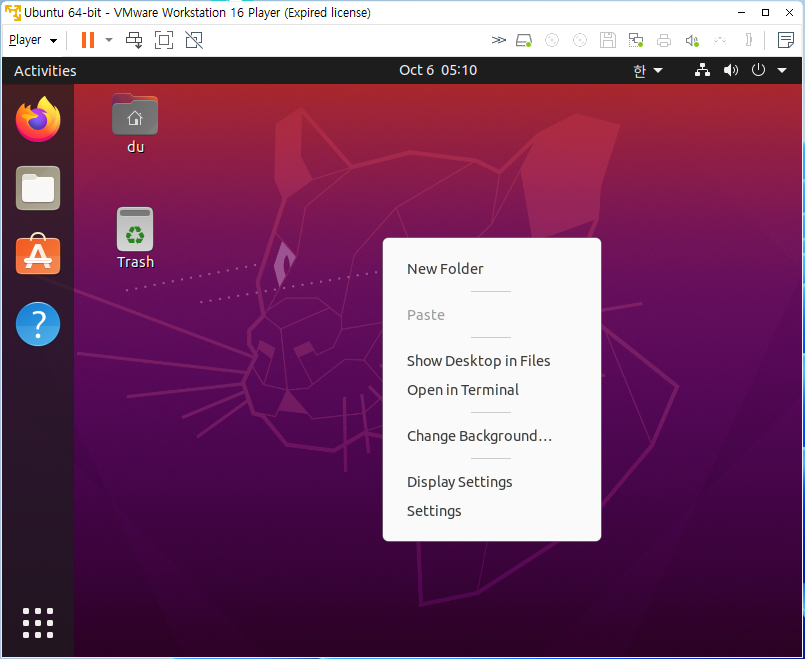Screen dimensions: 805x659
Task: Enter full screen mode in VMware
Action: pyautogui.click(x=164, y=40)
